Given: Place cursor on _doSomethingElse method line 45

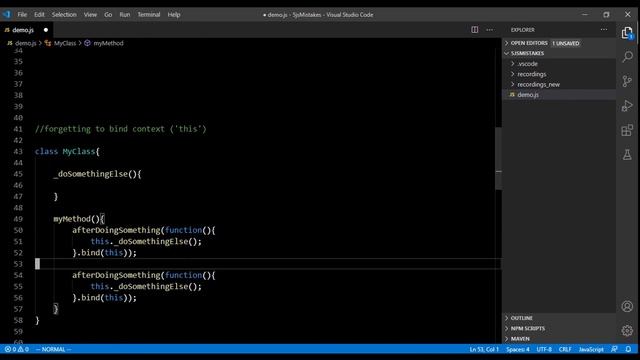Looking at the screenshot, I should [x=97, y=174].
